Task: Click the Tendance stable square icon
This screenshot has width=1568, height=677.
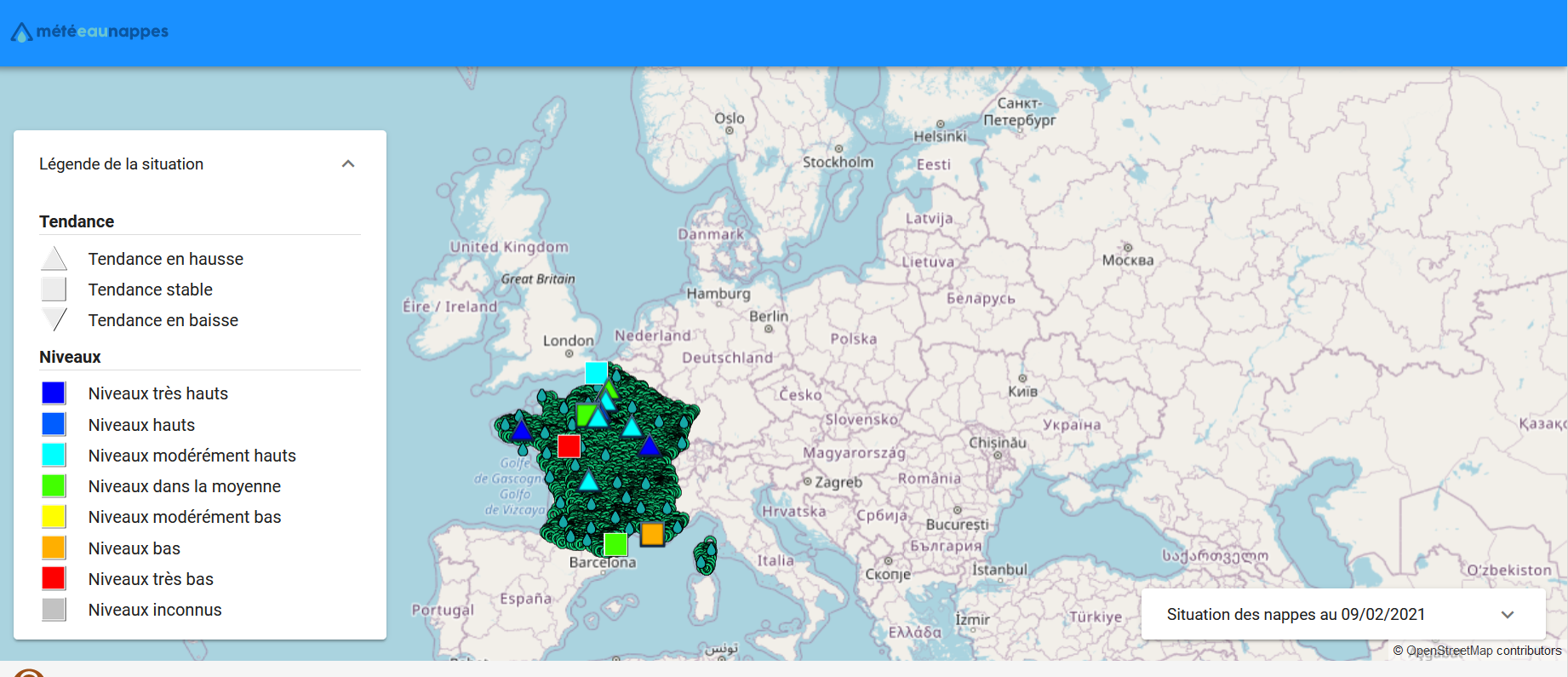Action: click(54, 290)
